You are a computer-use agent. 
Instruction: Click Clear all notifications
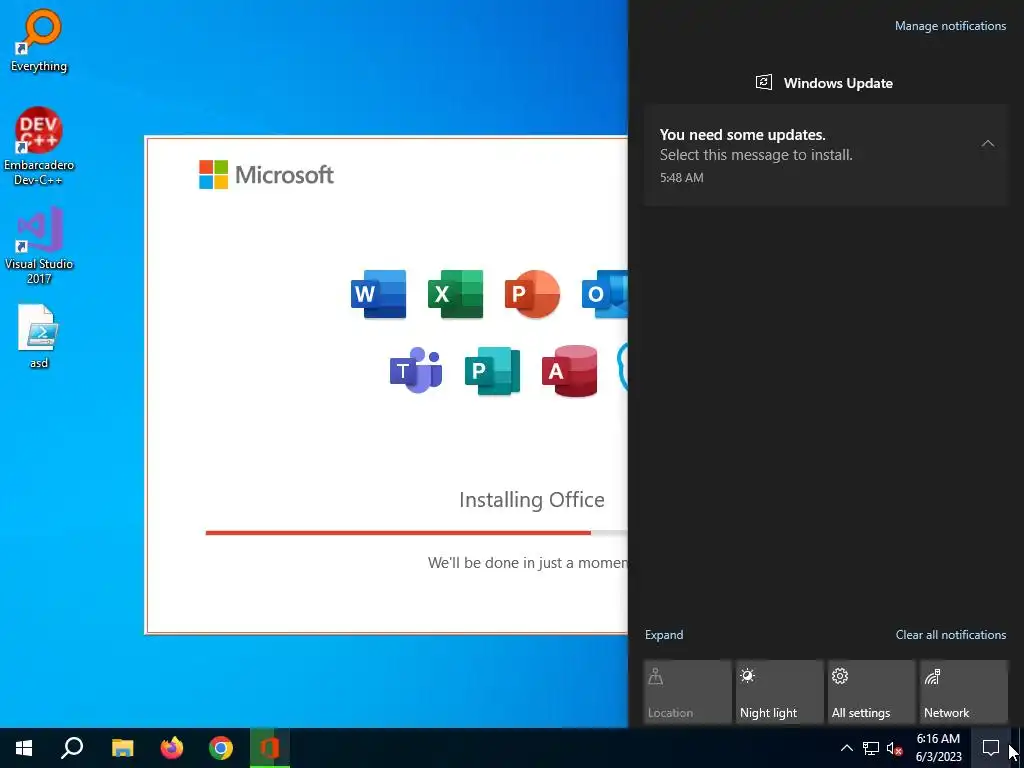(x=951, y=635)
